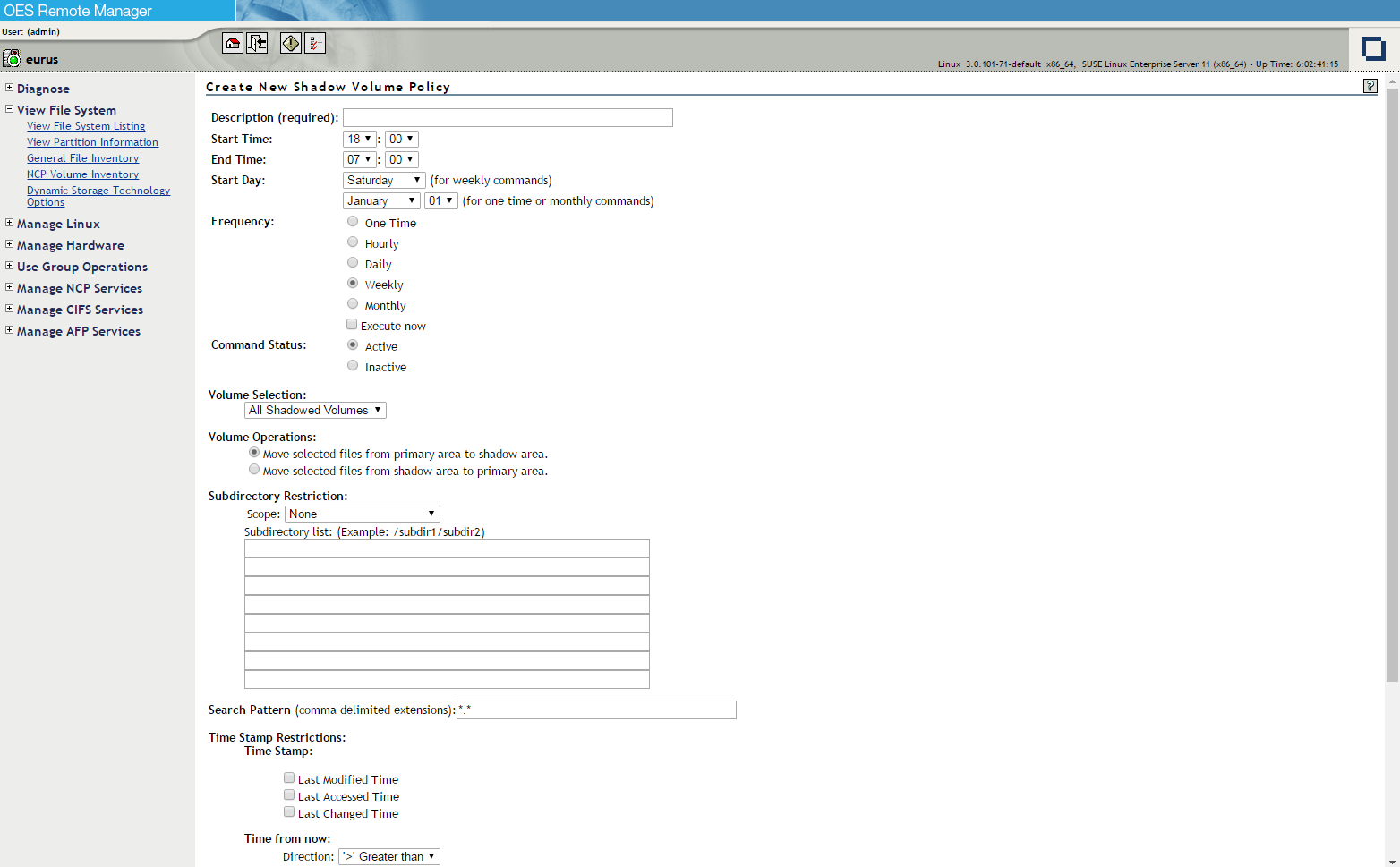Screen dimensions: 1400x867
Task: Click the Search Pattern input field
Action: click(x=596, y=710)
